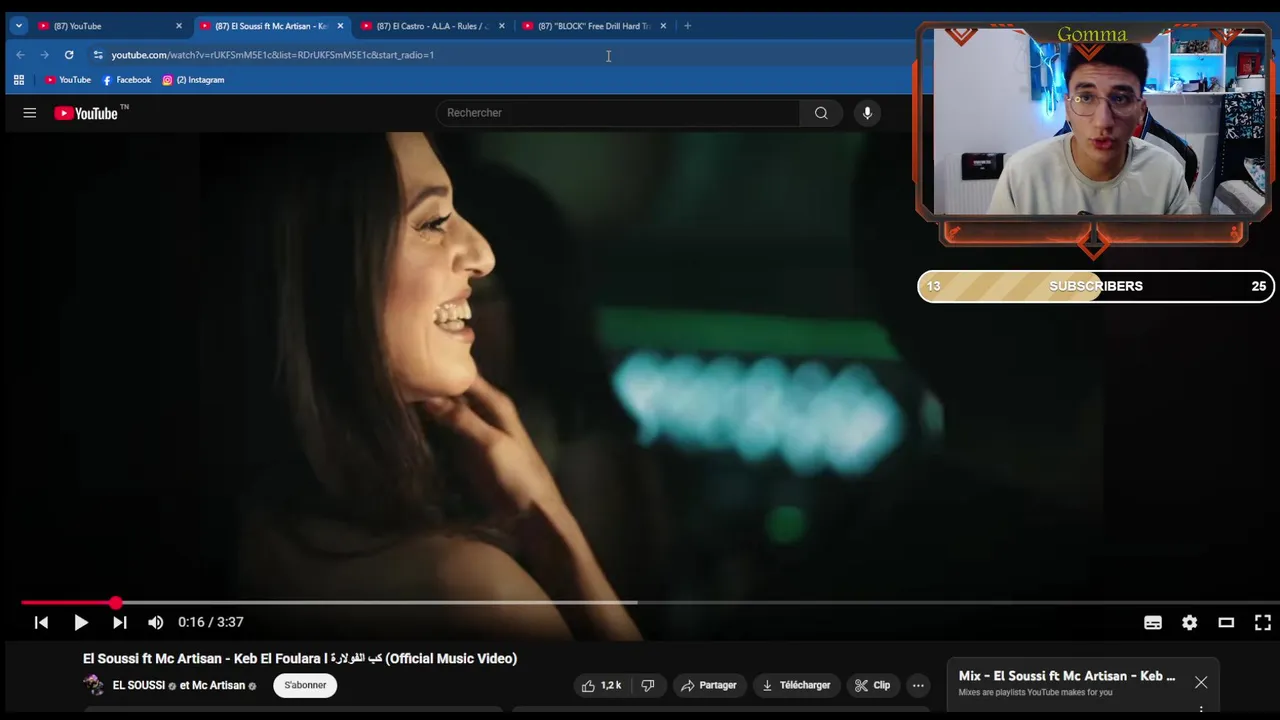Image resolution: width=1280 pixels, height=720 pixels.
Task: Subscribe with S'abonner button
Action: pos(305,685)
